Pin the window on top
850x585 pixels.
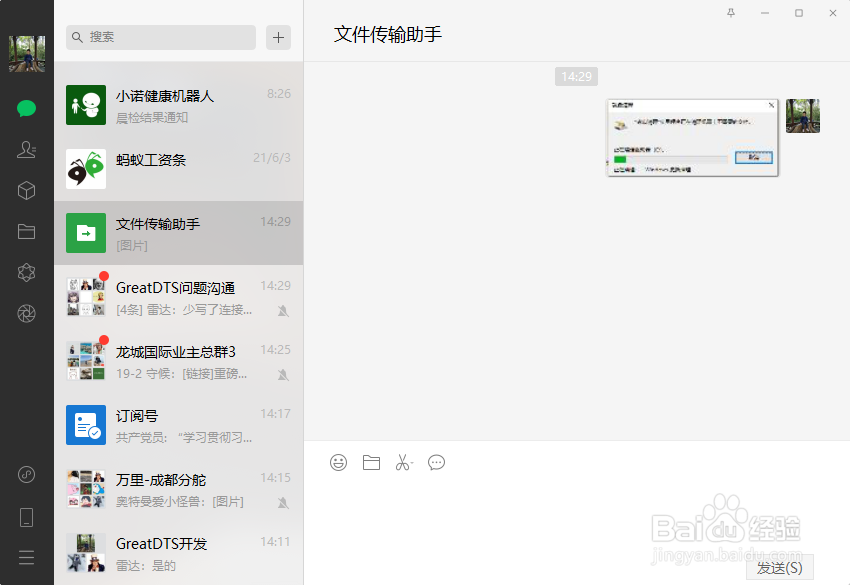tap(731, 13)
